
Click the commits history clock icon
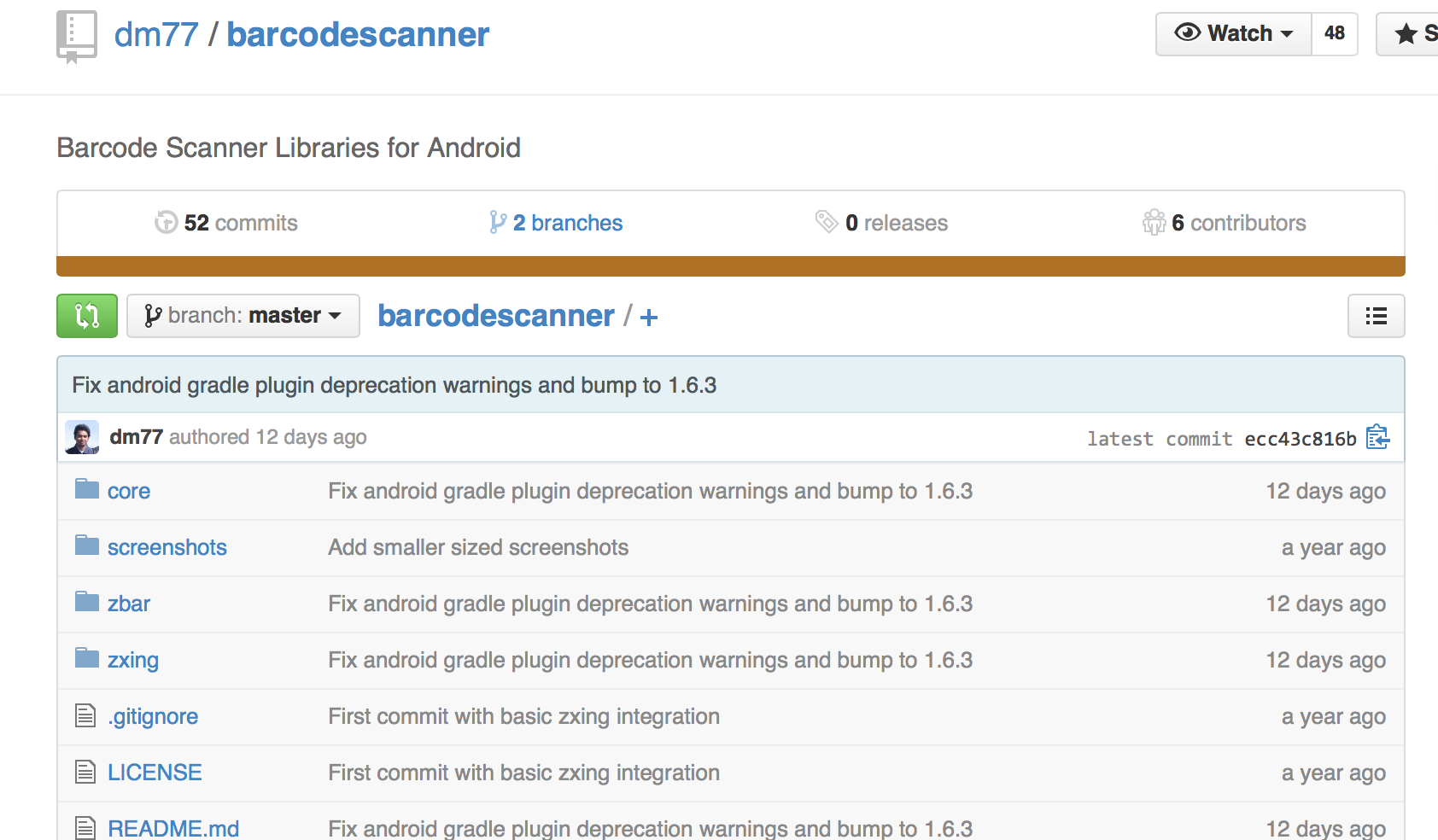pos(166,223)
